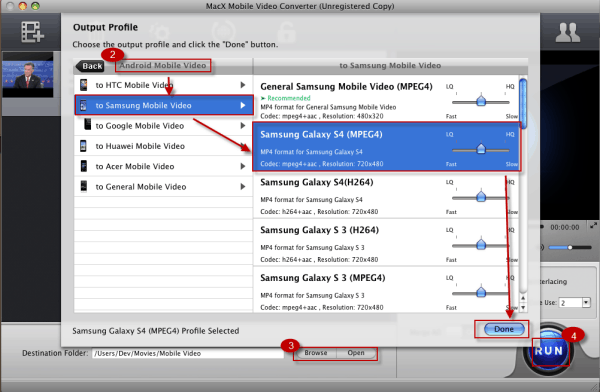Click the Google phone icon
The height and width of the screenshot is (392, 600).
[x=88, y=124]
